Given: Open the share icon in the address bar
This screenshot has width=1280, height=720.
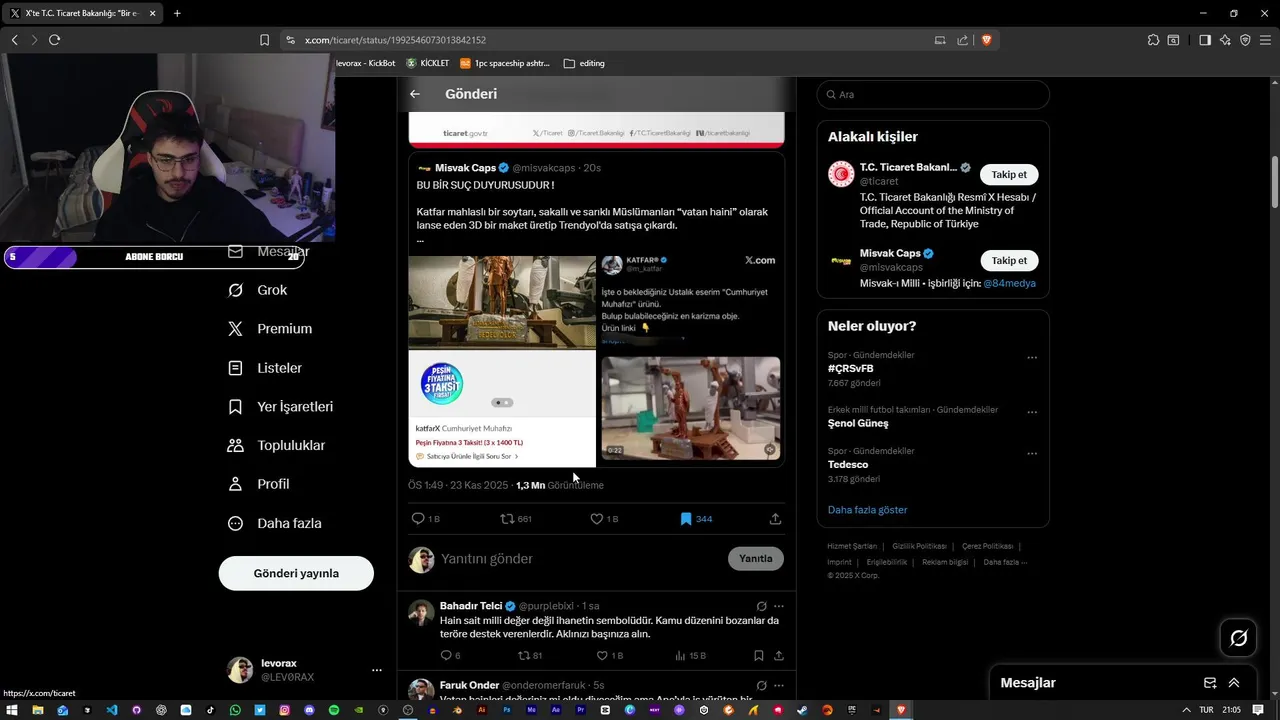Looking at the screenshot, I should tap(962, 40).
